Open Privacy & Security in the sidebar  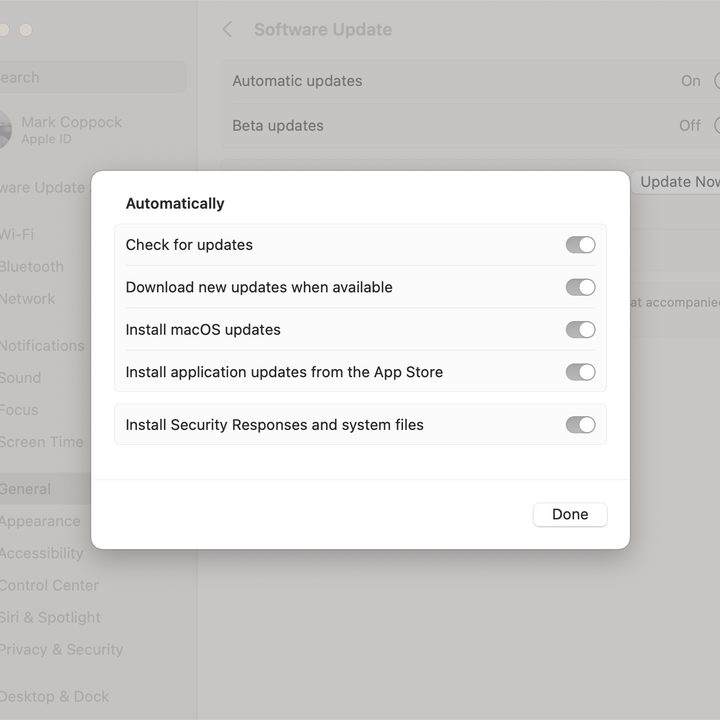[x=62, y=650]
